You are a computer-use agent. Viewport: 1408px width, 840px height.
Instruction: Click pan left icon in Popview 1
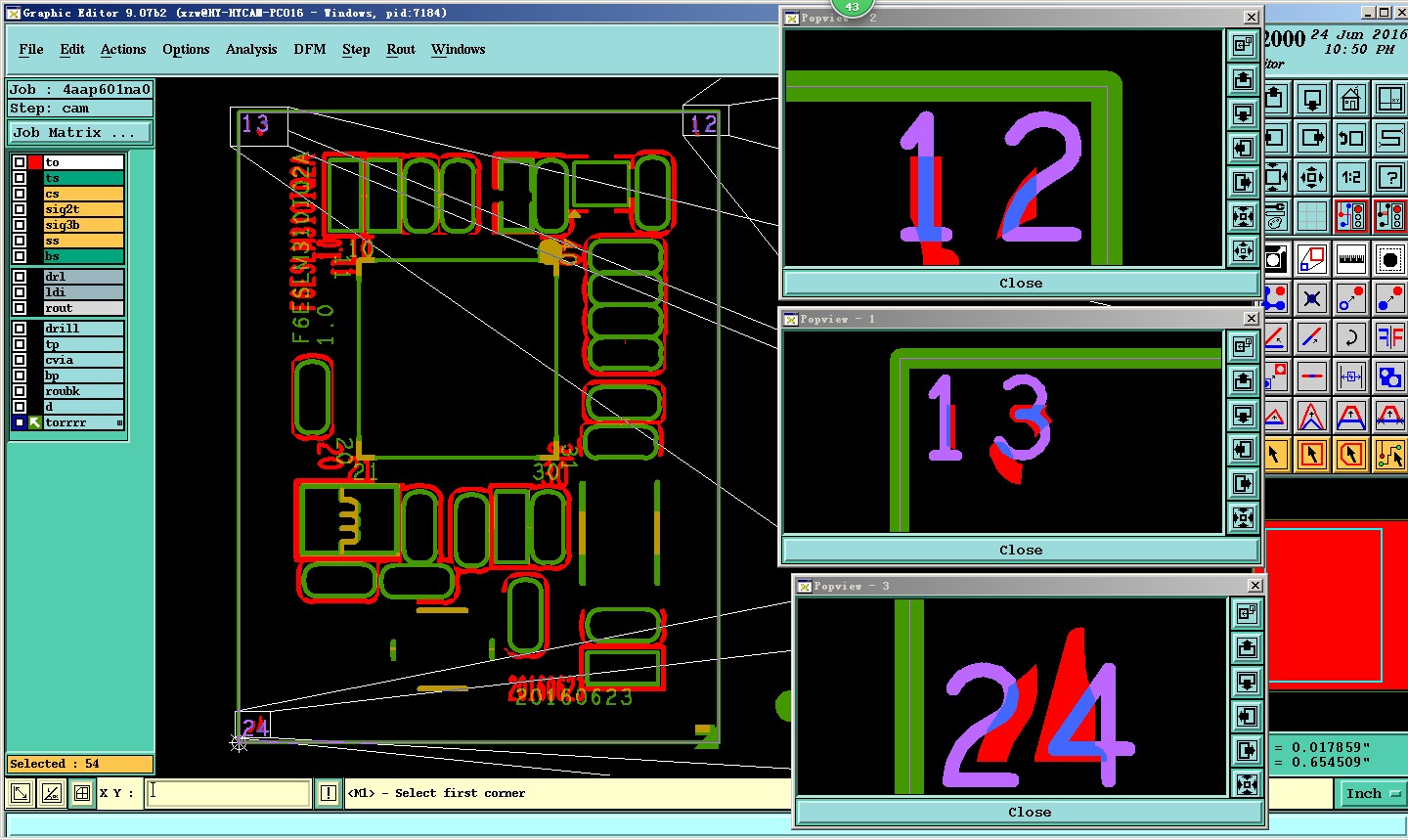pyautogui.click(x=1243, y=450)
